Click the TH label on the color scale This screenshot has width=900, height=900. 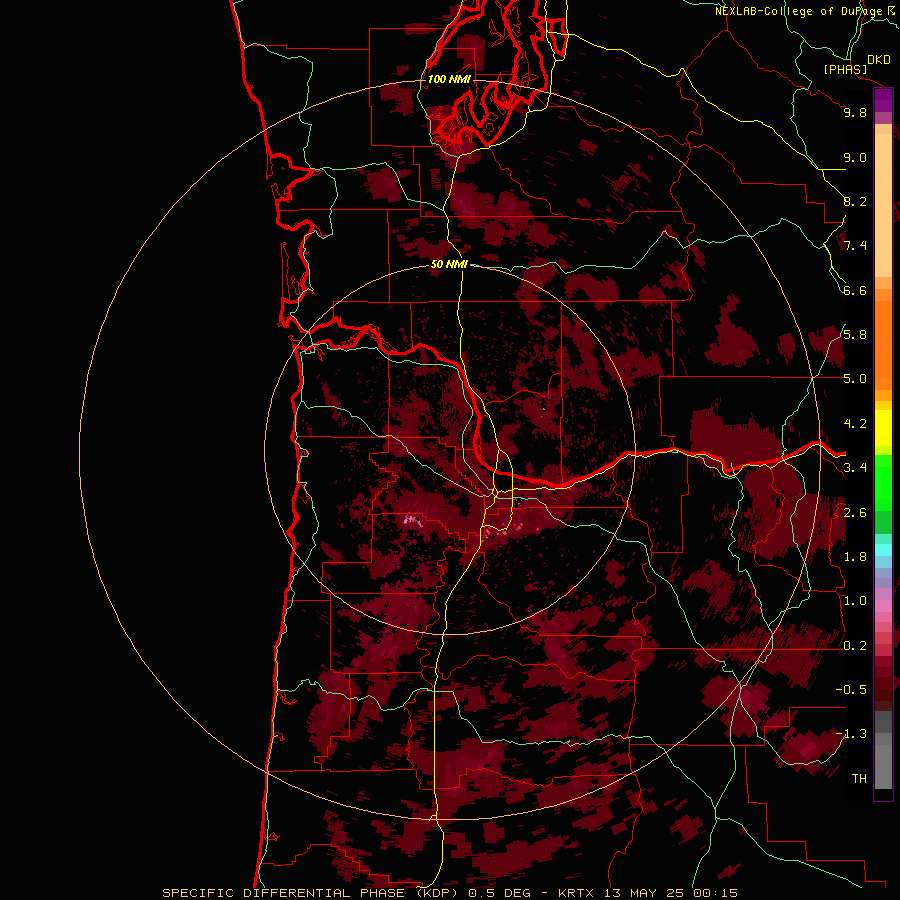859,779
